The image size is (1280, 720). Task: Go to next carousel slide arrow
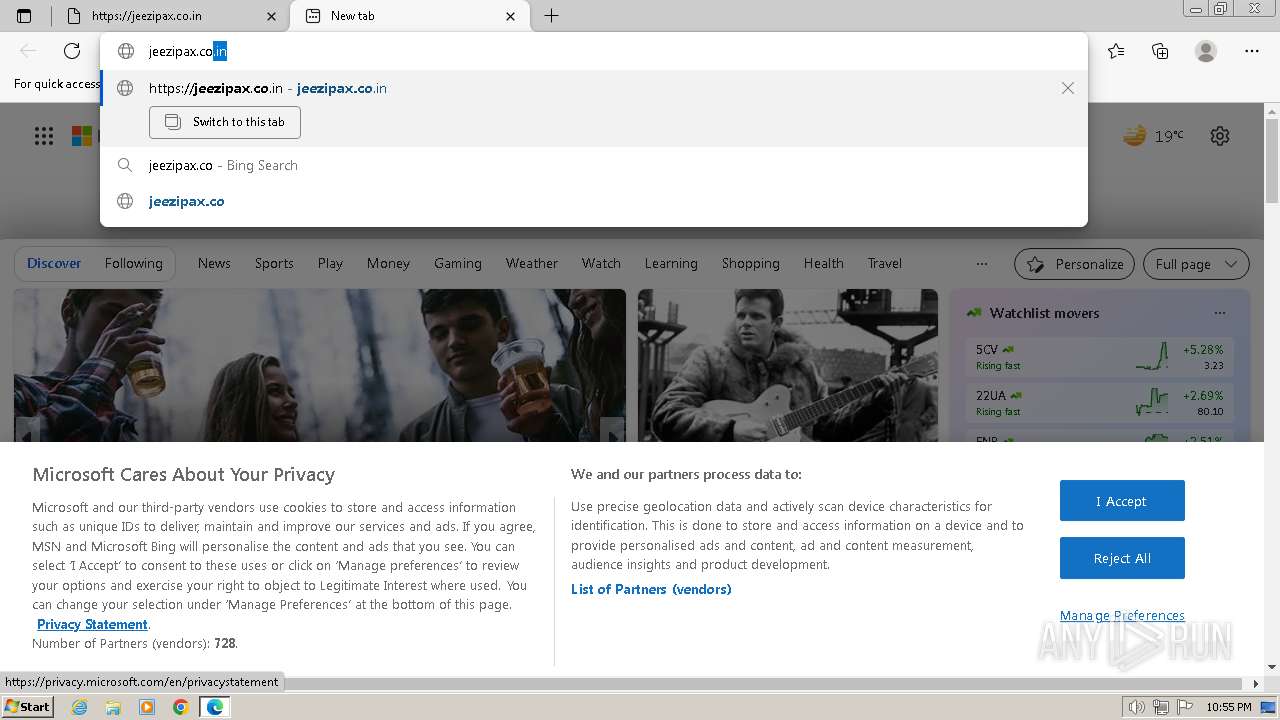[613, 431]
